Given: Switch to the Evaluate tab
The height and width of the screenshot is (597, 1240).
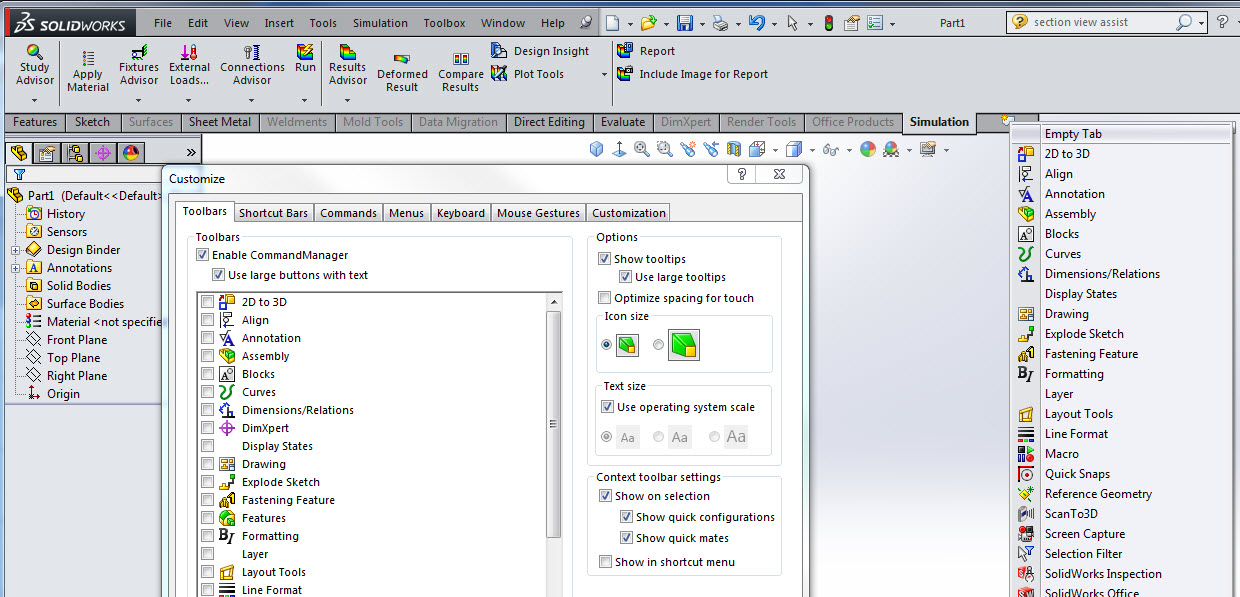Looking at the screenshot, I should [623, 122].
